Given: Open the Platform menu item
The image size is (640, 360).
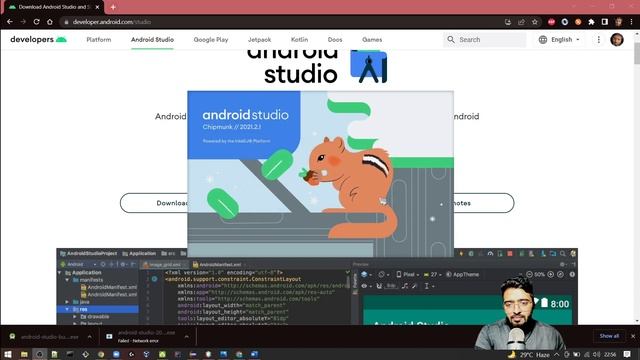Looking at the screenshot, I should click(99, 40).
